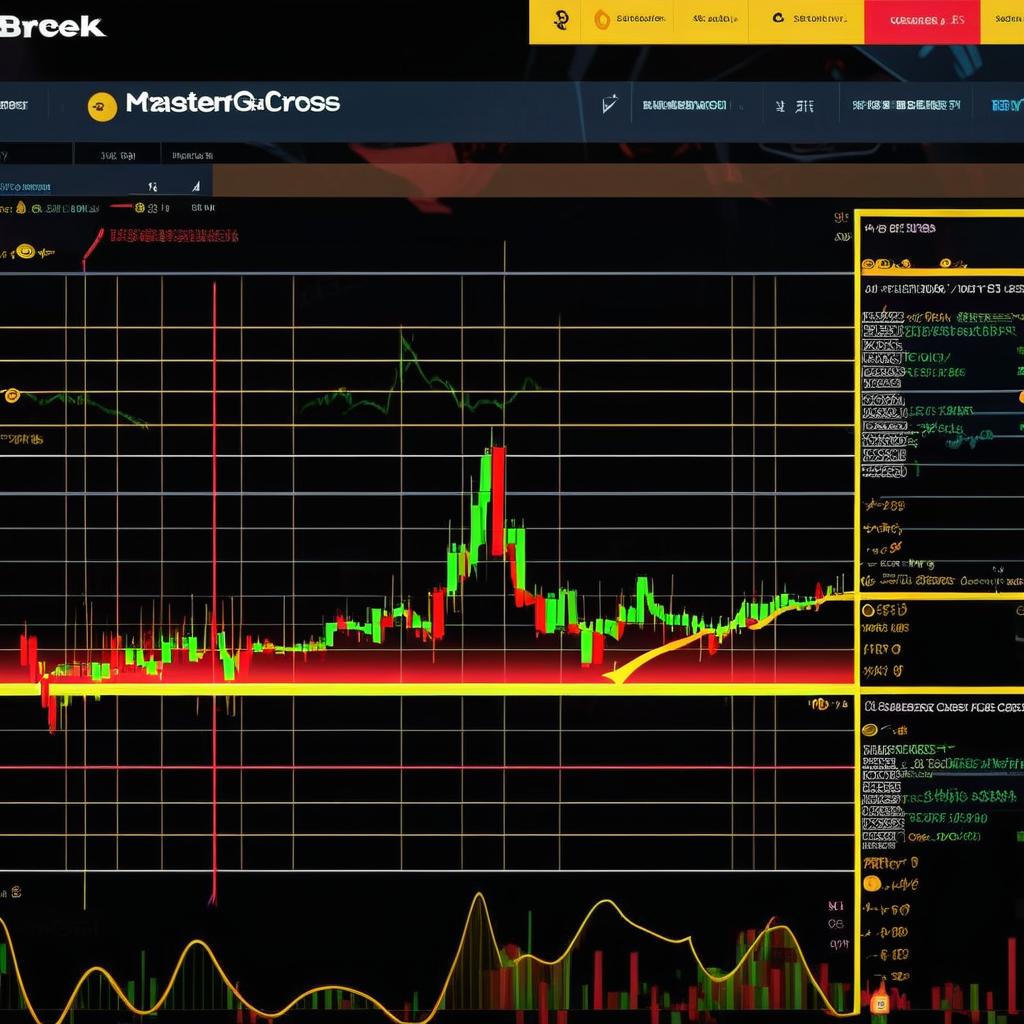Viewport: 1024px width, 1024px height.
Task: Open the red tab in the yellow top bar
Action: click(921, 22)
